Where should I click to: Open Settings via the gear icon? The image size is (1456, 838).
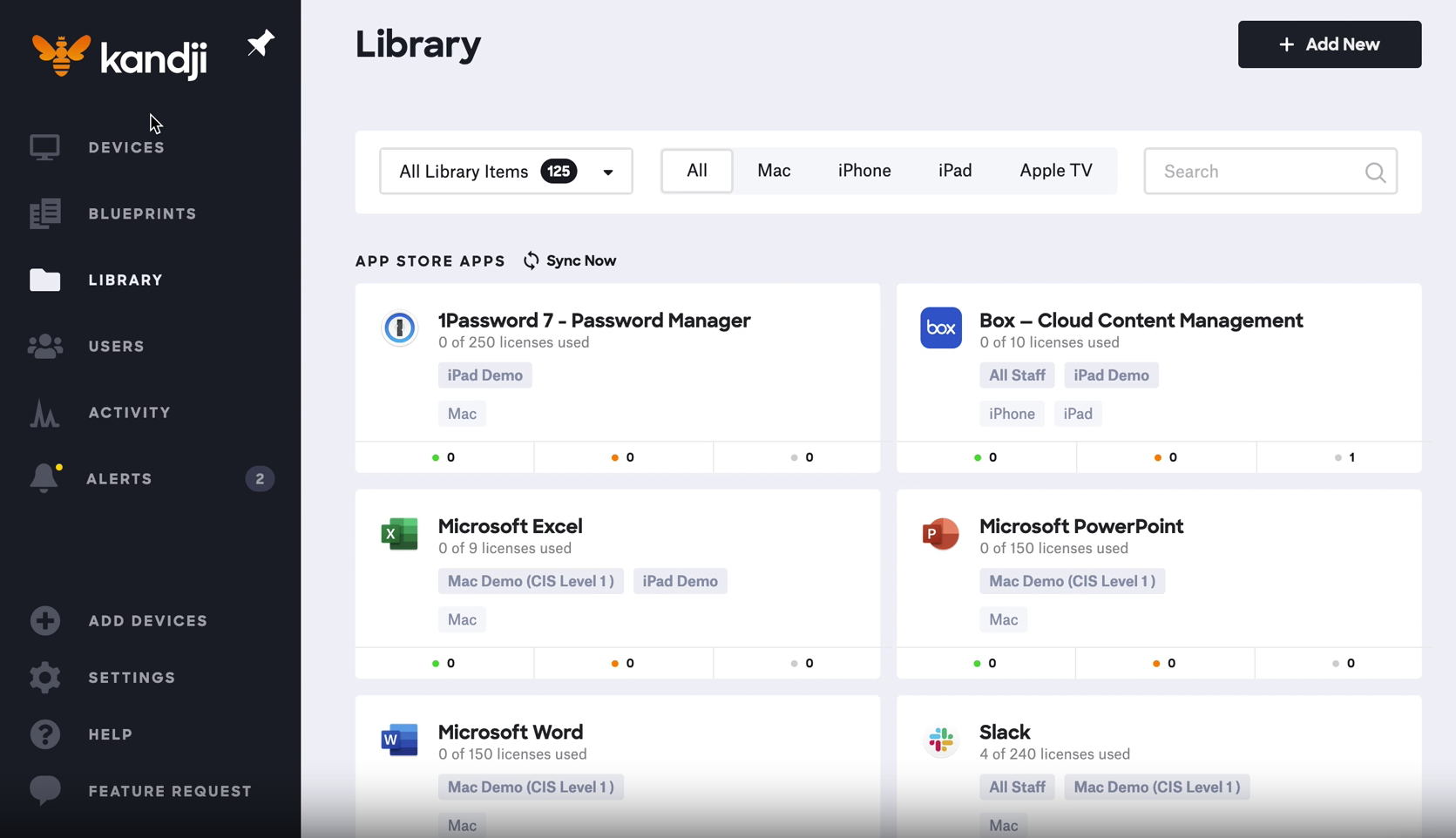click(x=44, y=678)
